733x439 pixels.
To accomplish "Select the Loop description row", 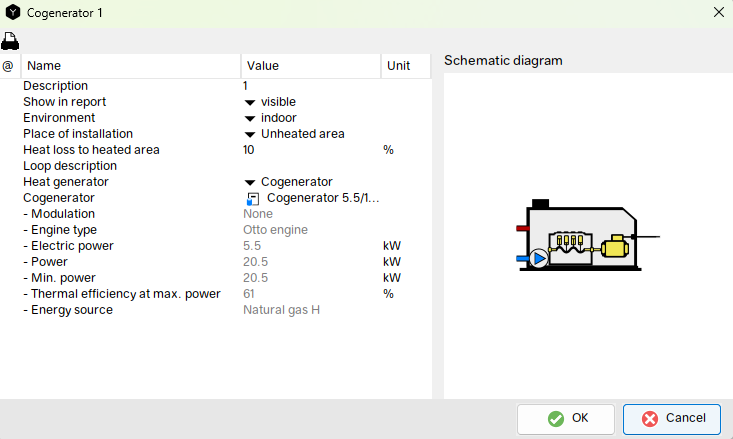I will (x=70, y=166).
